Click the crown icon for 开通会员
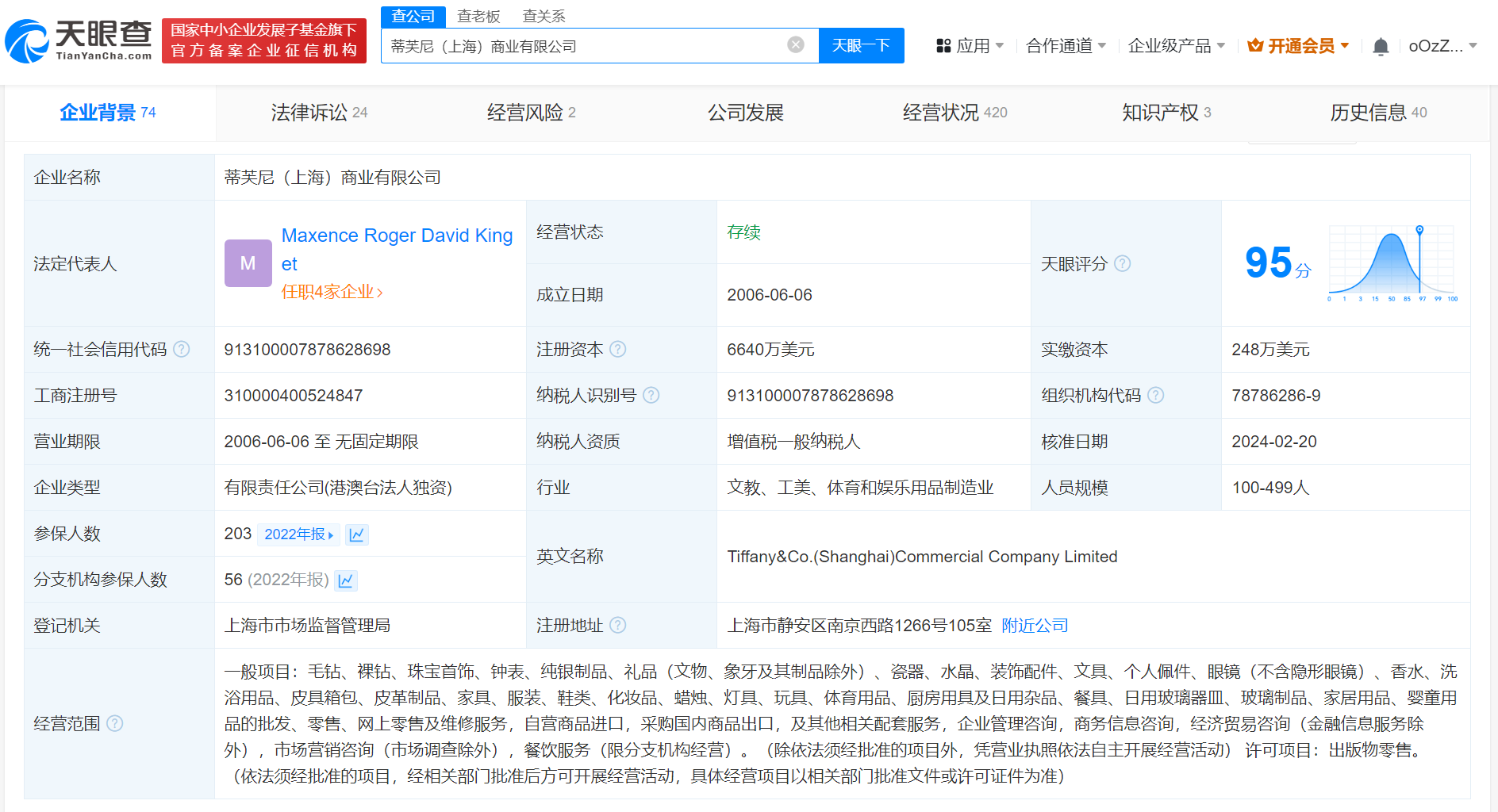Image resolution: width=1498 pixels, height=812 pixels. 1255,46
